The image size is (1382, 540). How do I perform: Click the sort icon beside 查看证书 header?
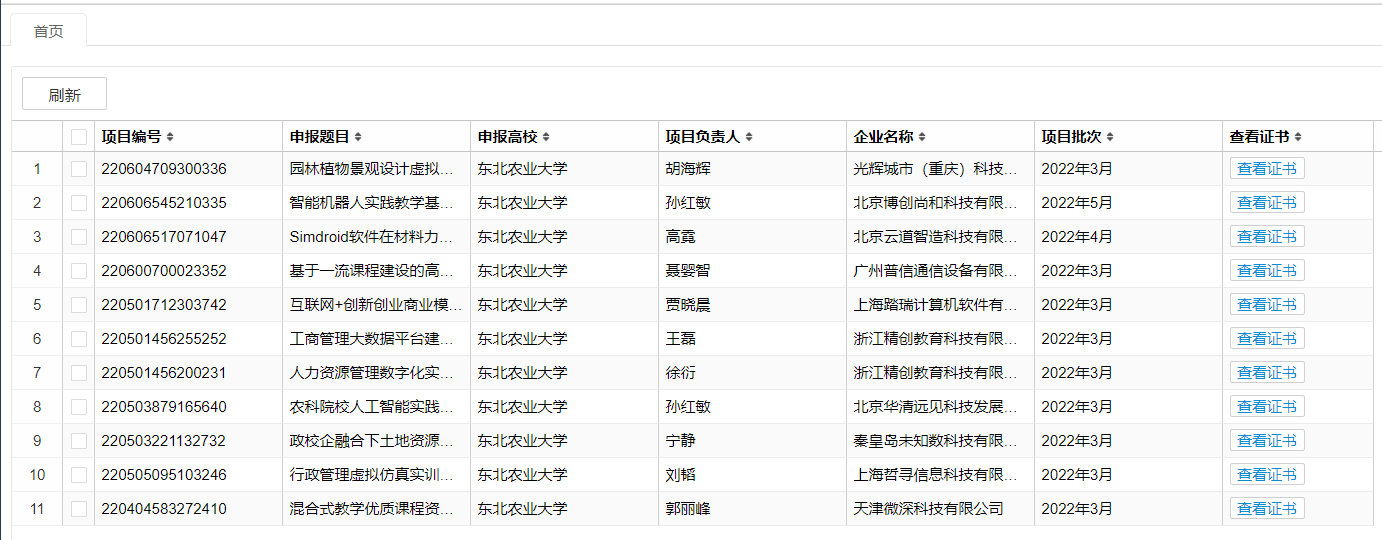click(x=1298, y=137)
